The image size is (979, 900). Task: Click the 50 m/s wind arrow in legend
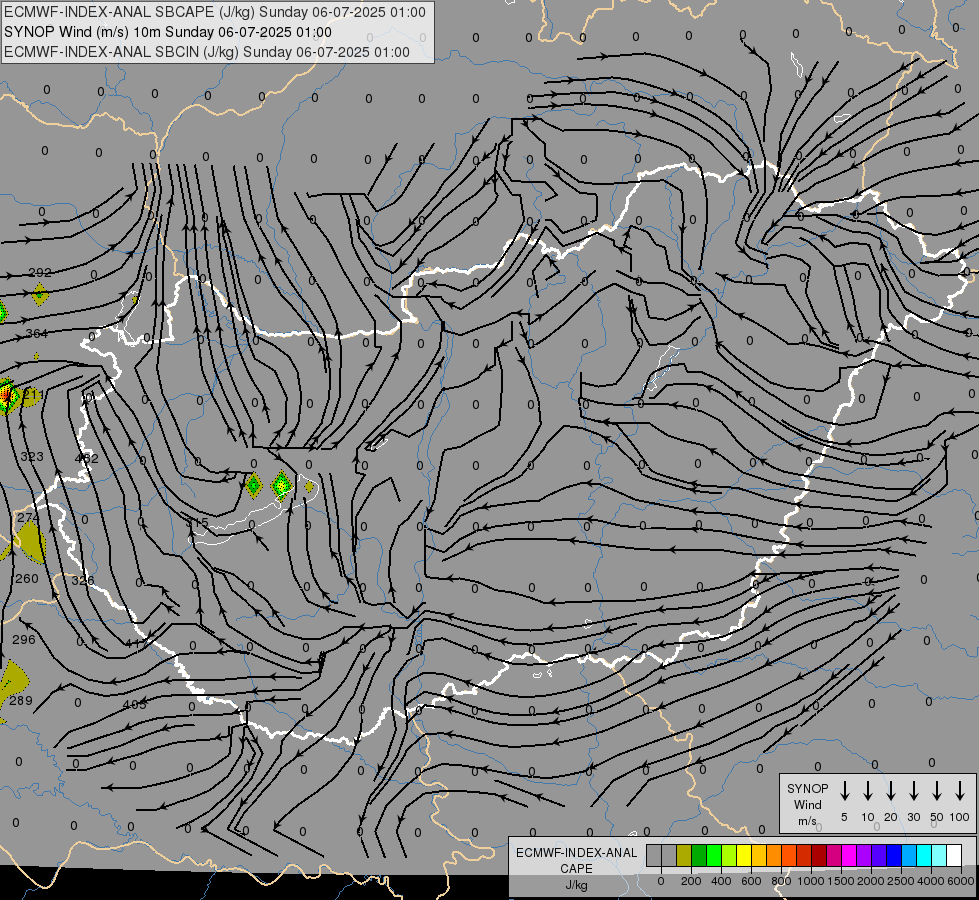point(937,791)
